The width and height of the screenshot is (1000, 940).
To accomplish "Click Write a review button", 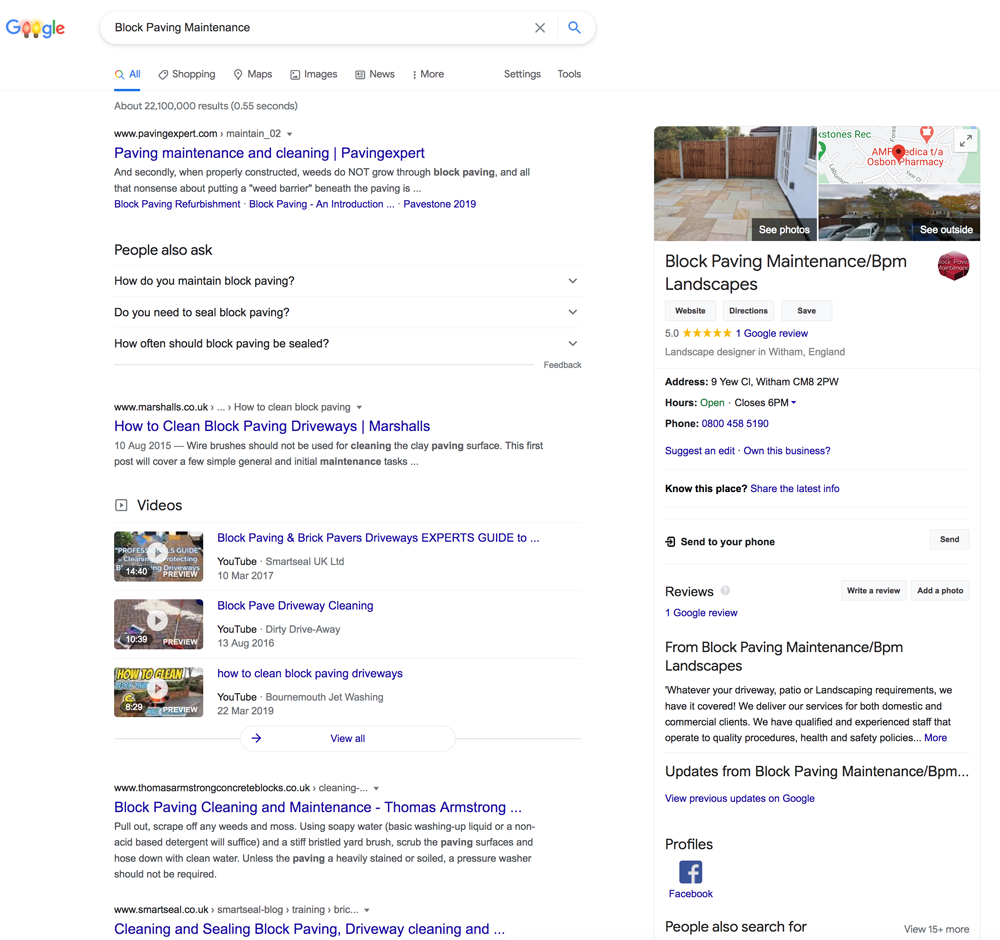I will pyautogui.click(x=873, y=591).
